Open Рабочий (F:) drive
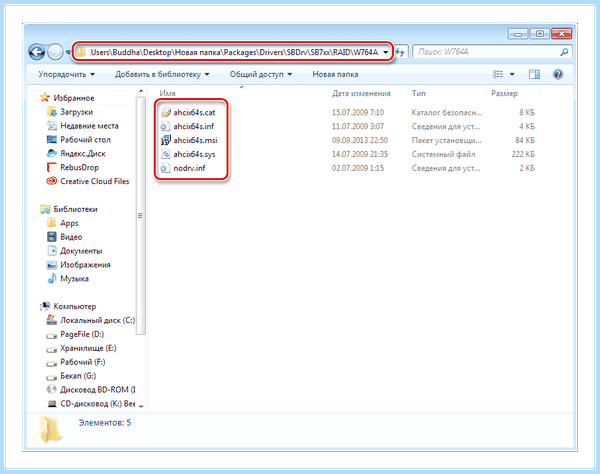Image resolution: width=600 pixels, height=474 pixels. coord(75,362)
